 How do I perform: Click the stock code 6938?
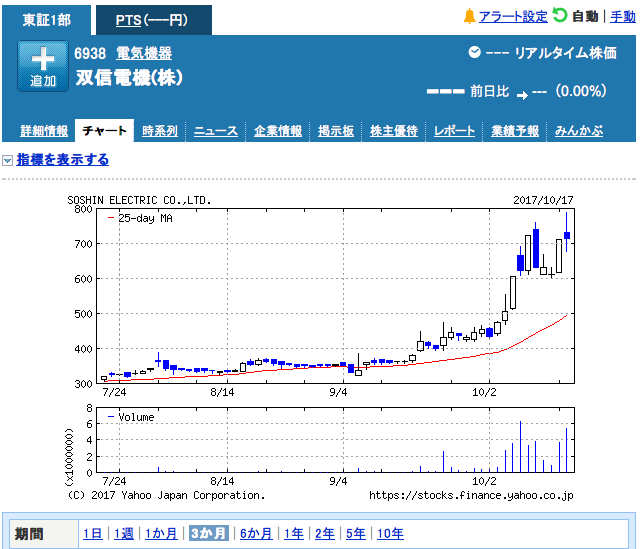tap(90, 53)
